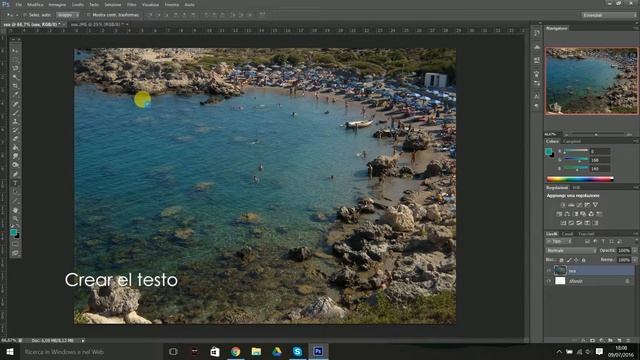The width and height of the screenshot is (640, 360).
Task: Open the status bar info arrow
Action: pyautogui.click(x=83, y=340)
